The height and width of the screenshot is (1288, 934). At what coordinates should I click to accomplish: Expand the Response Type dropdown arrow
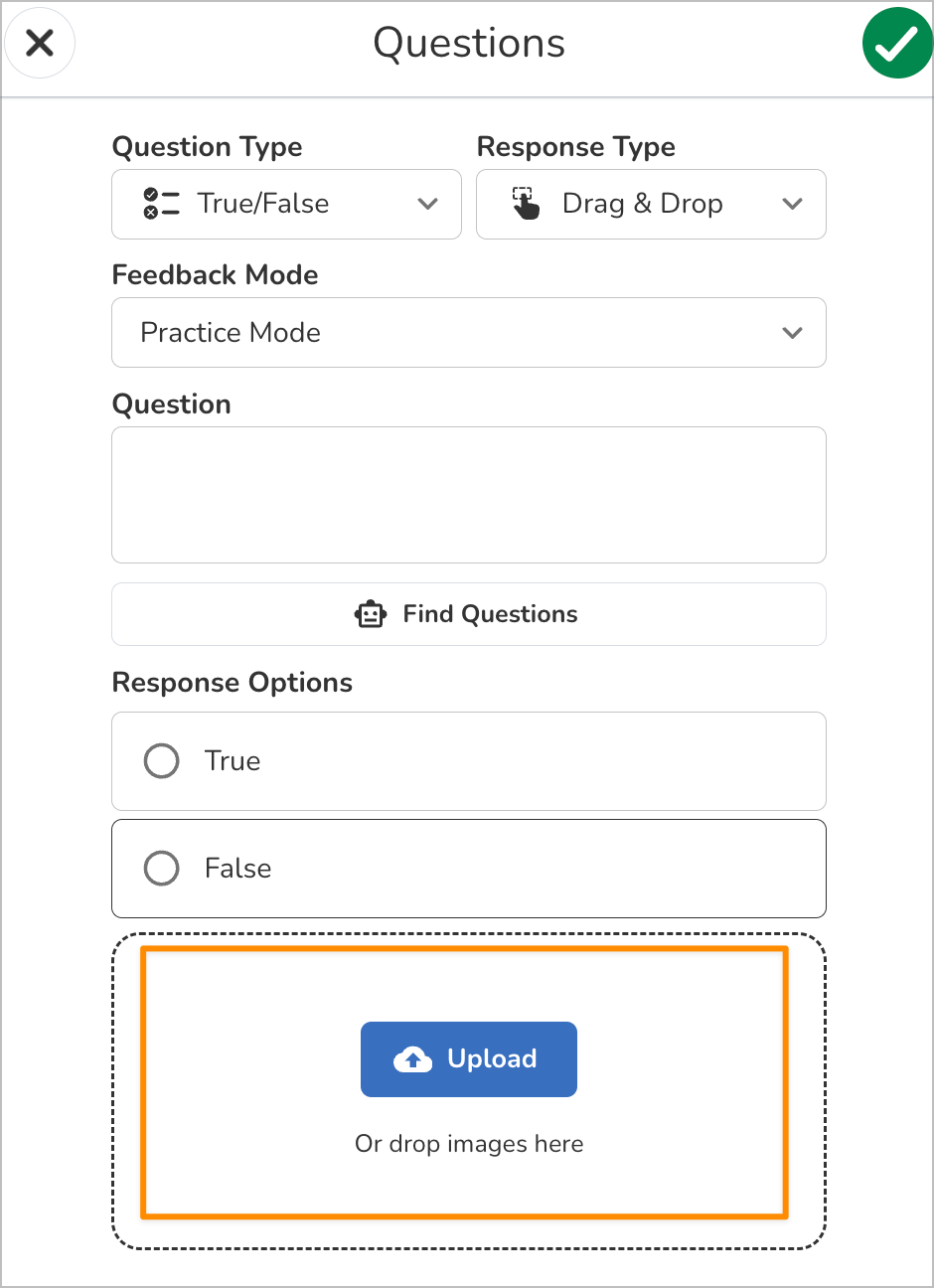pyautogui.click(x=793, y=204)
